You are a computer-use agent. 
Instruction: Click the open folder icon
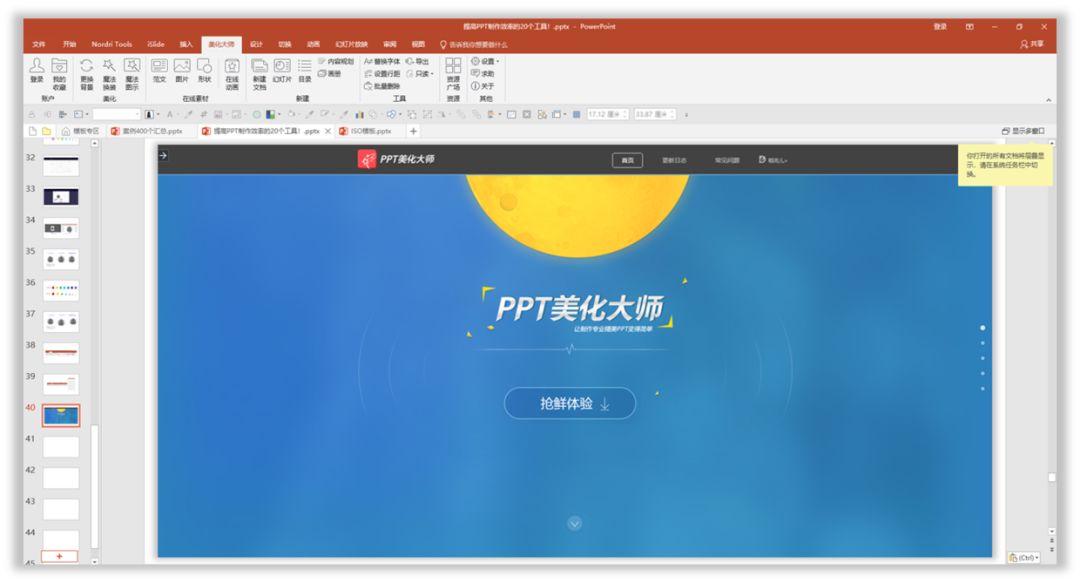tap(46, 131)
